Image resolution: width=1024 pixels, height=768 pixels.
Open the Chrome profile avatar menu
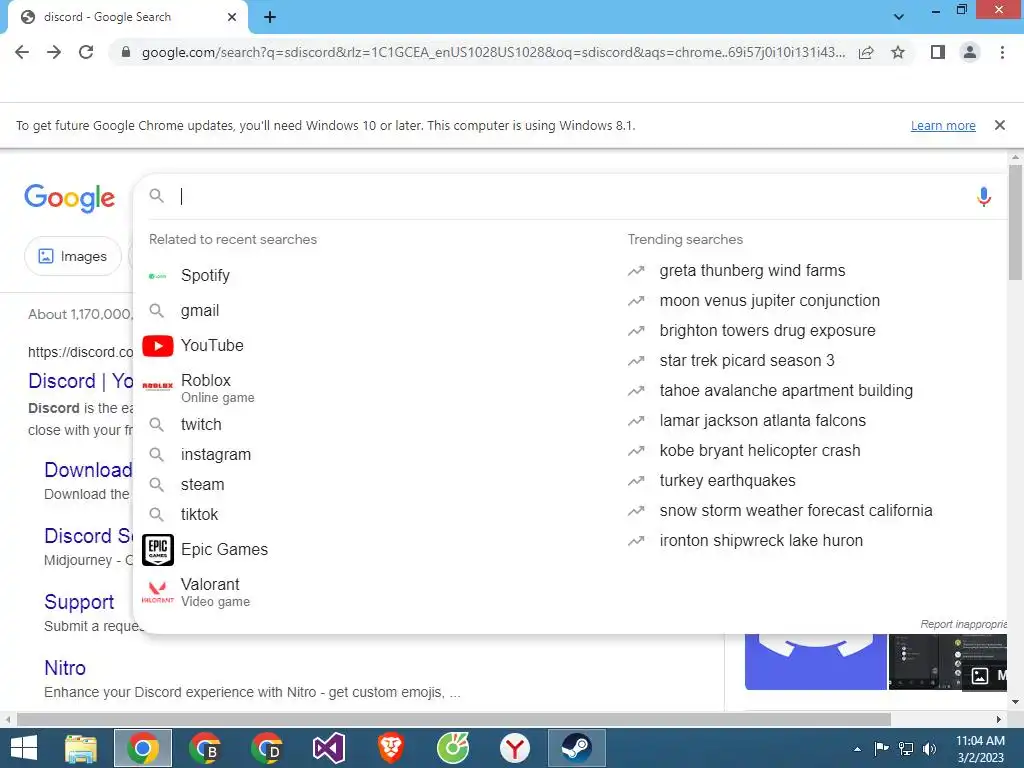coord(970,52)
